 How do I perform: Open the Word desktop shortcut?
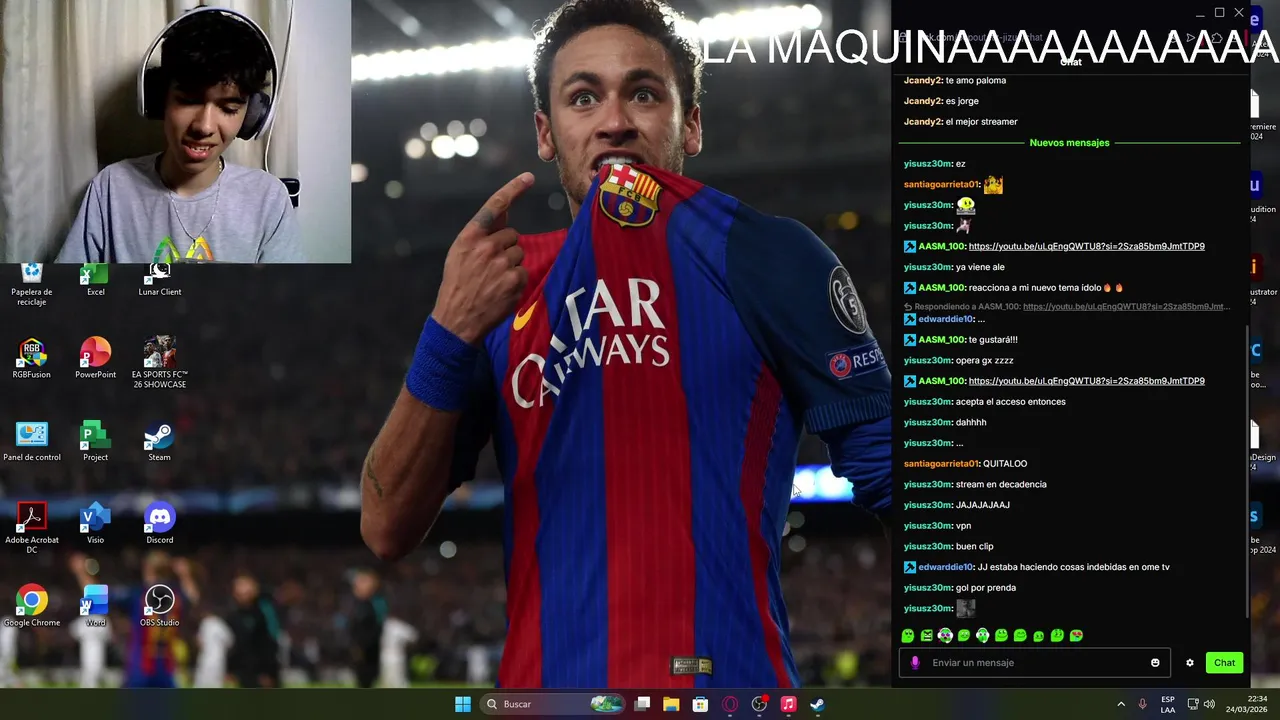coord(95,606)
